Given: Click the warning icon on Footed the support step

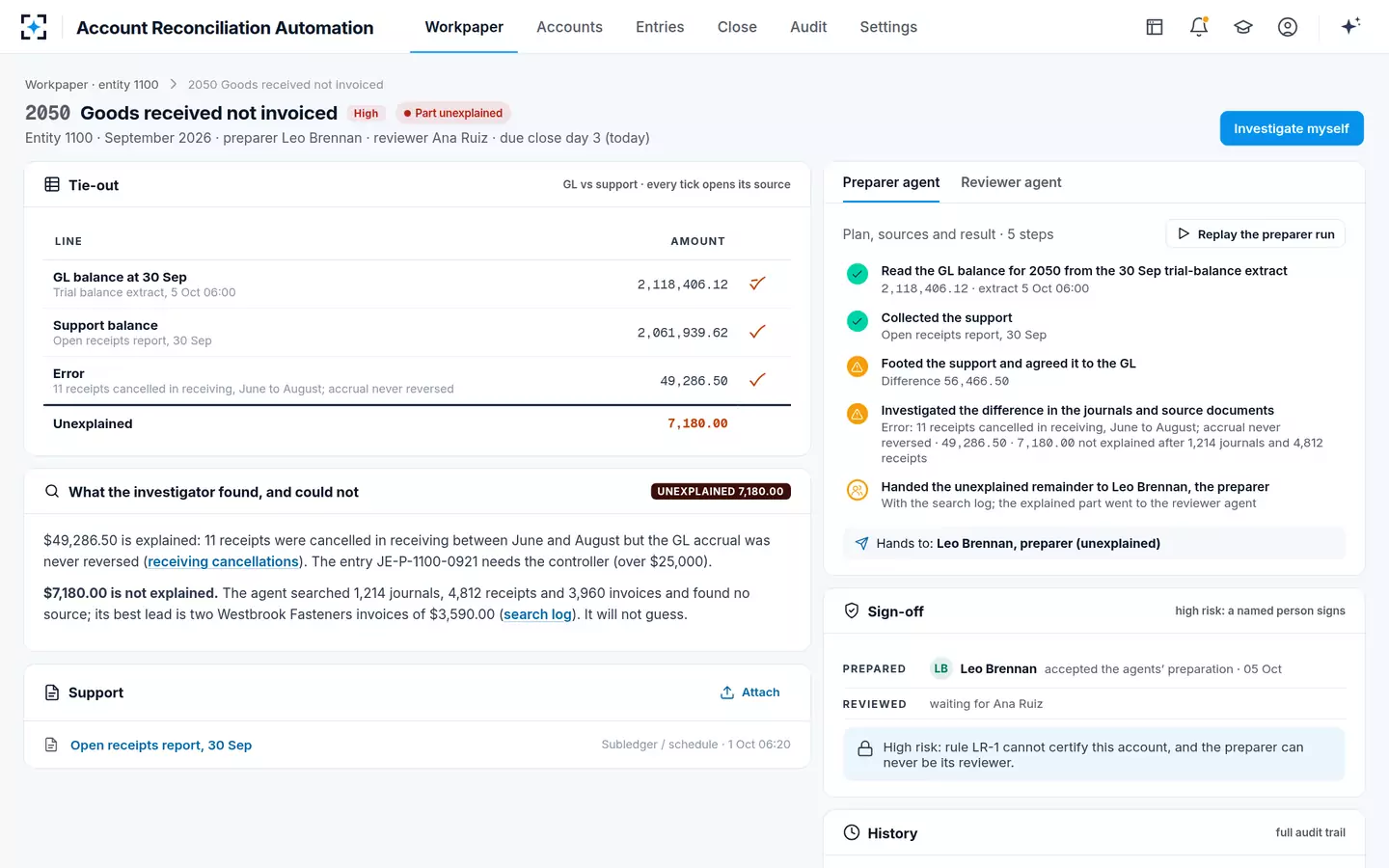Looking at the screenshot, I should (x=858, y=366).
